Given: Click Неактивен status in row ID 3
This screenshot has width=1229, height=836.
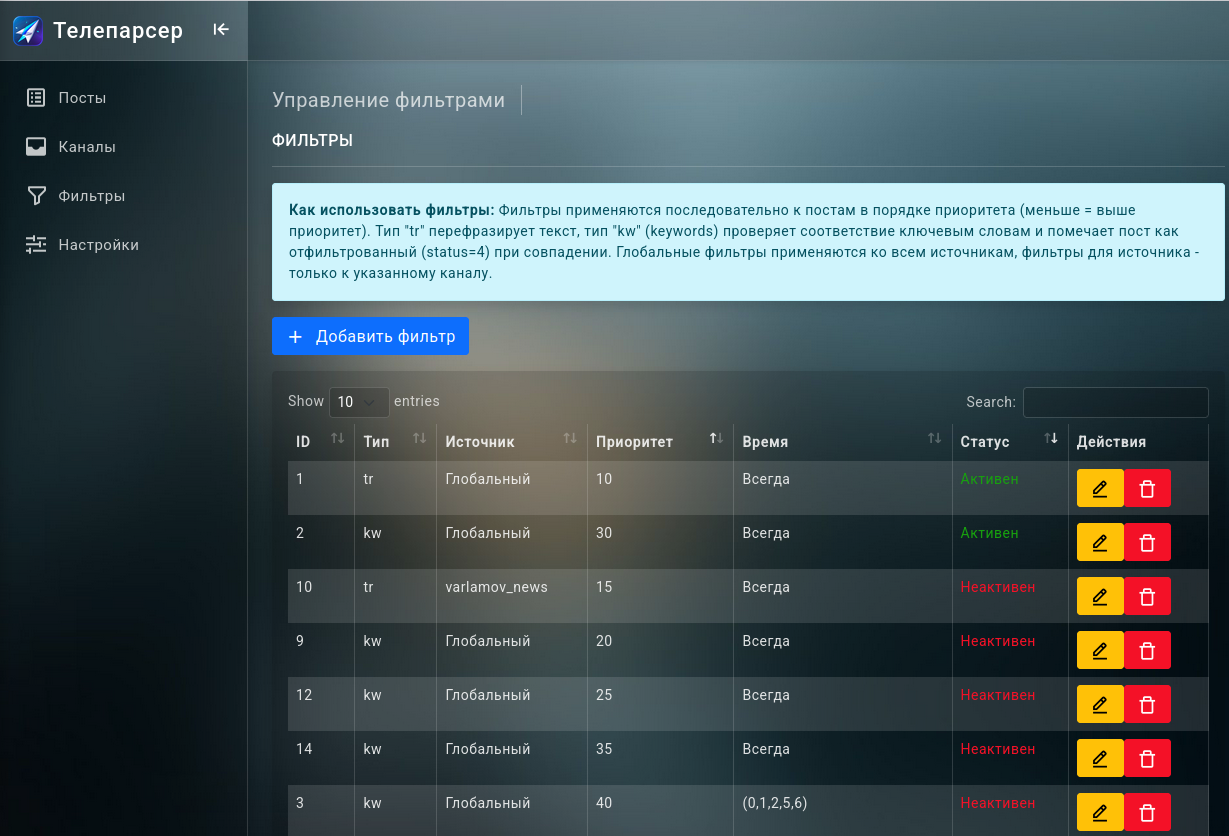Looking at the screenshot, I should pyautogui.click(x=998, y=803).
